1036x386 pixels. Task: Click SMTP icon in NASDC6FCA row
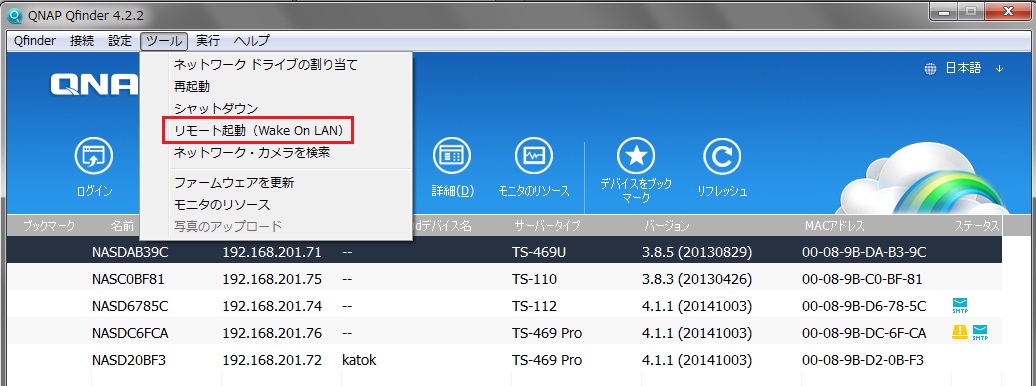coord(980,332)
